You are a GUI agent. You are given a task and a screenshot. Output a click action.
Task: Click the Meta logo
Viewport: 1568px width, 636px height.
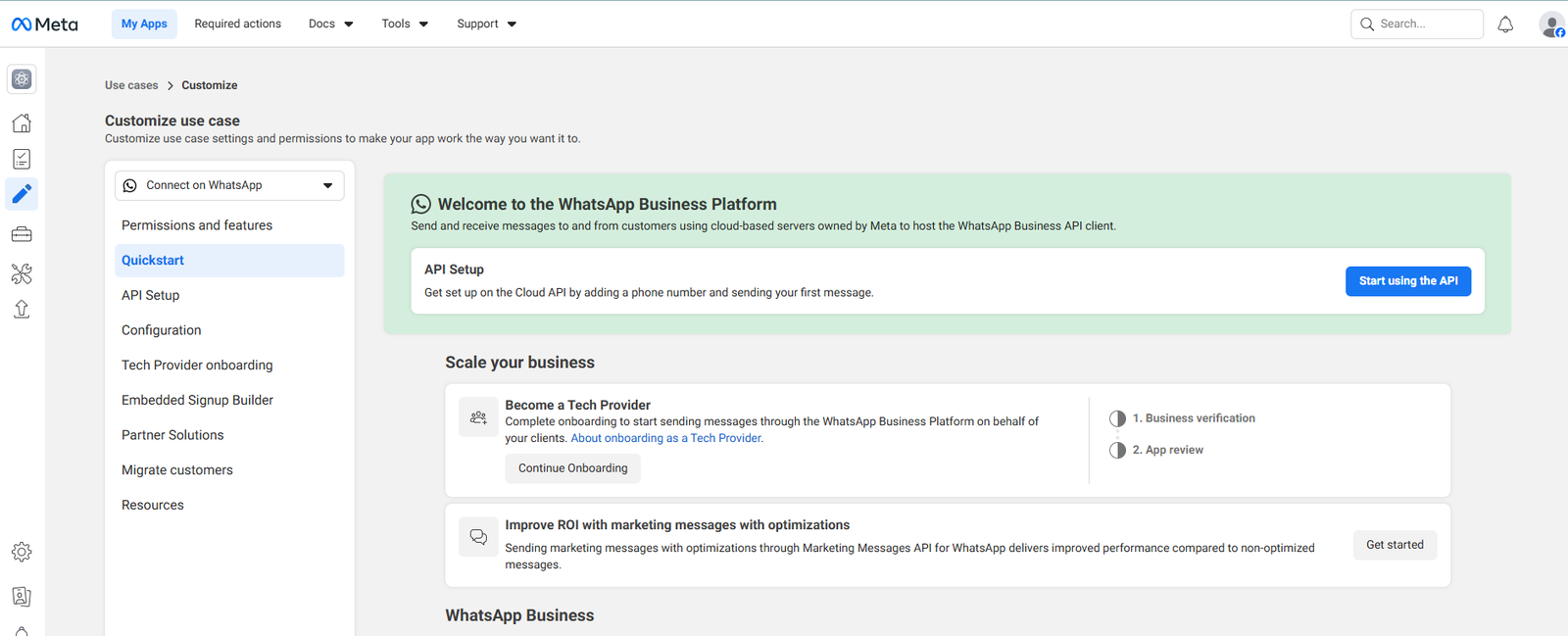pyautogui.click(x=44, y=24)
